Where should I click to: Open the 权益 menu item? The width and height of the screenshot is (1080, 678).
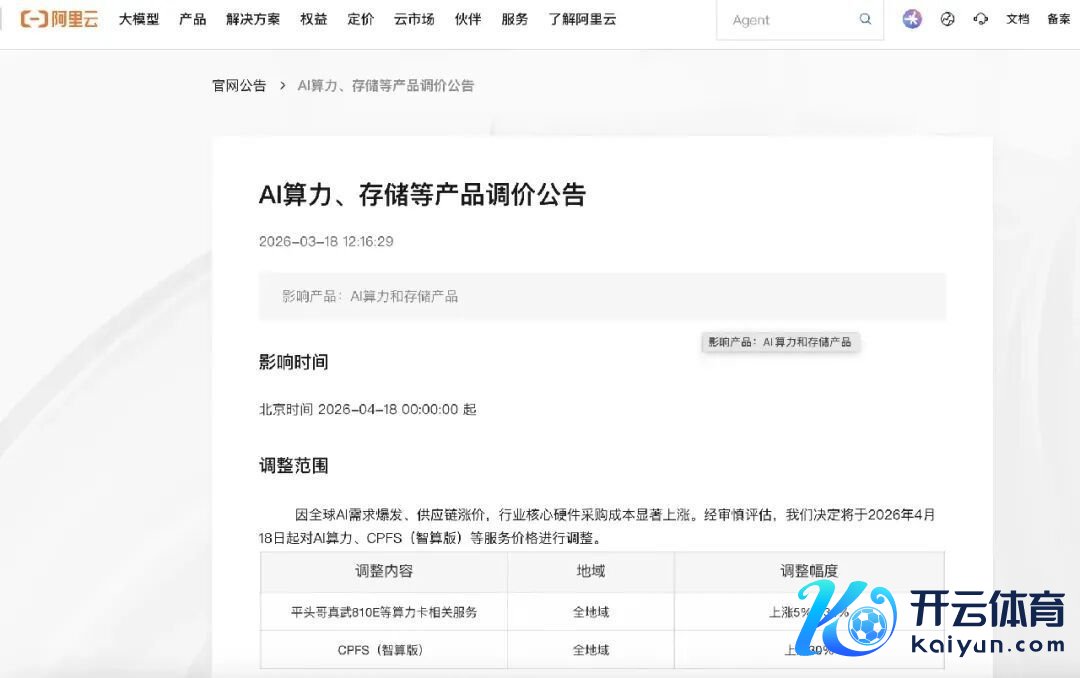click(314, 19)
